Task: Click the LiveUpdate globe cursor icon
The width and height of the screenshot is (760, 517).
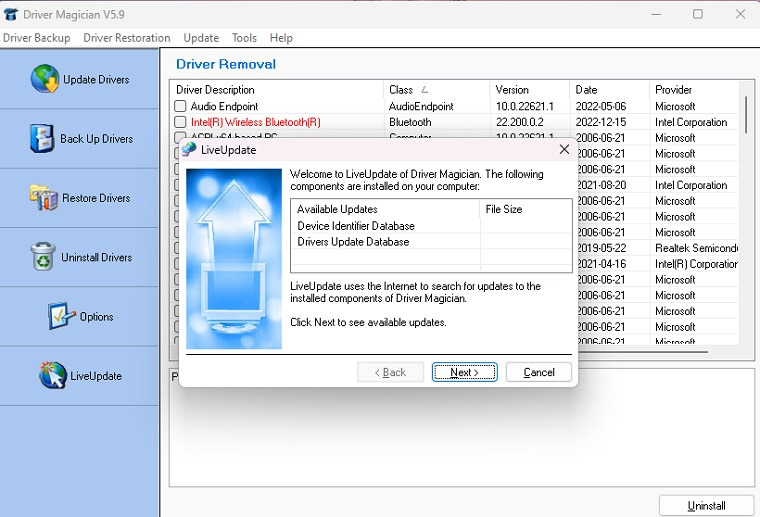Action: click(x=53, y=375)
